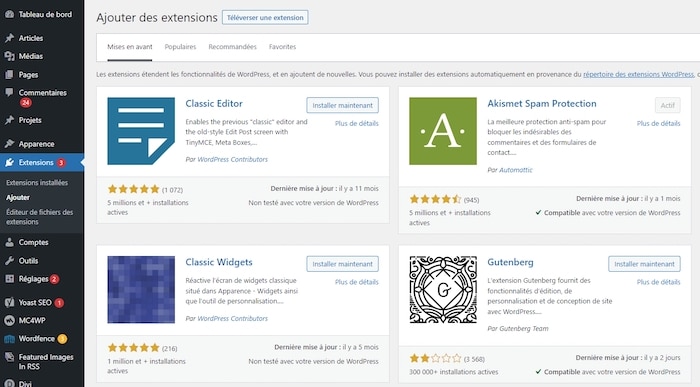Image resolution: width=700 pixels, height=387 pixels.
Task: Click the Comptes user icon
Action: (x=9, y=242)
